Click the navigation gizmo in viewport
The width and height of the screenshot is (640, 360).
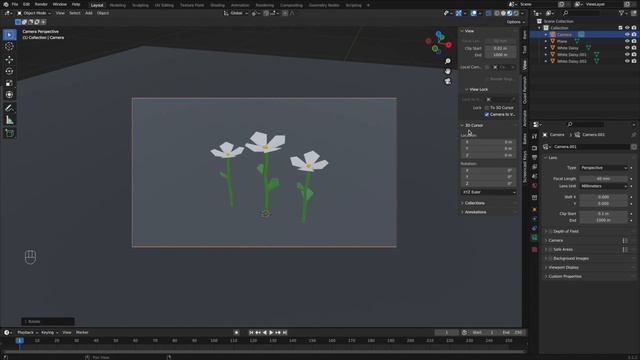pyautogui.click(x=439, y=42)
